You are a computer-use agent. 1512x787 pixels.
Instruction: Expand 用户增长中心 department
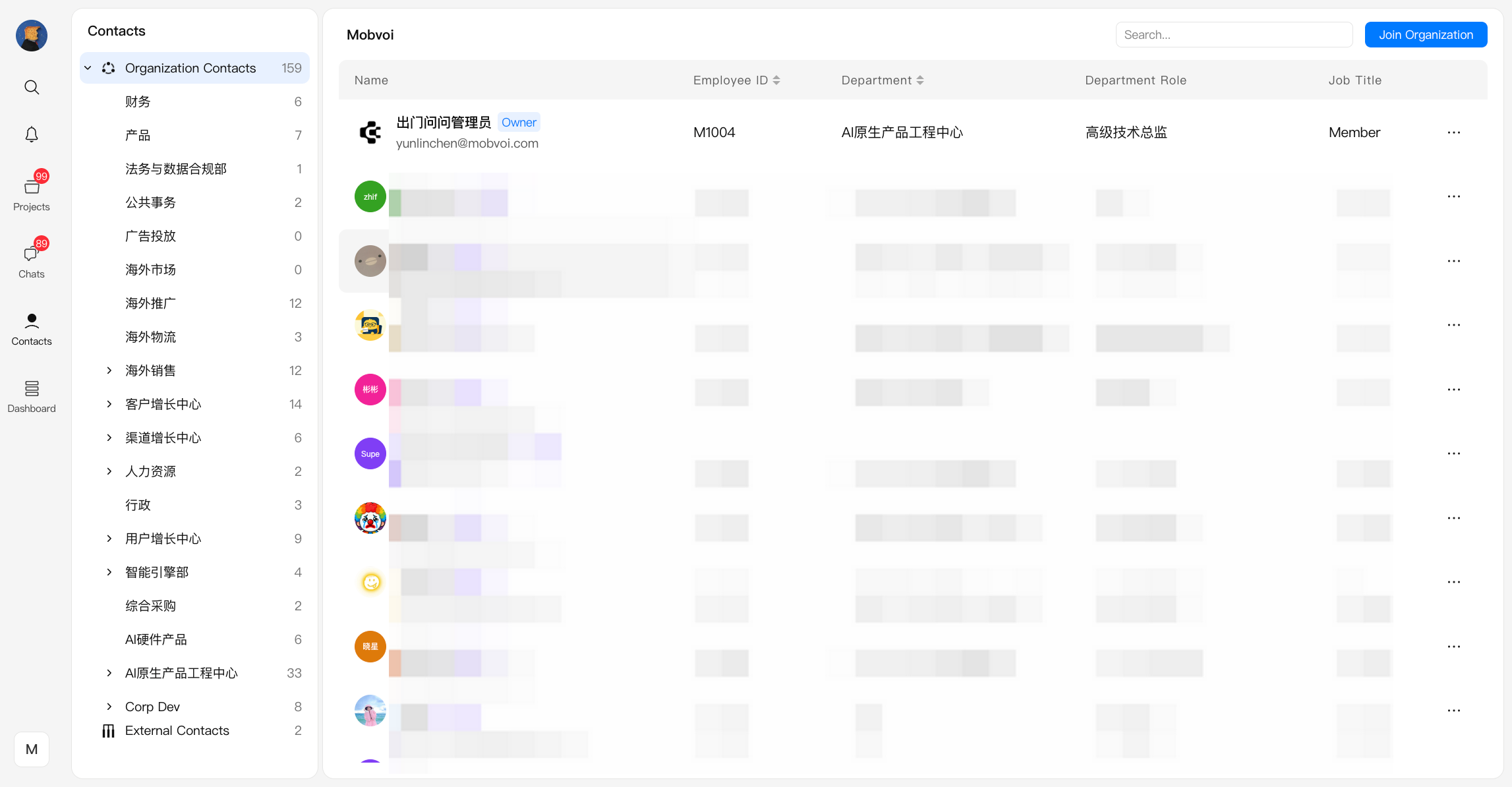coord(109,539)
